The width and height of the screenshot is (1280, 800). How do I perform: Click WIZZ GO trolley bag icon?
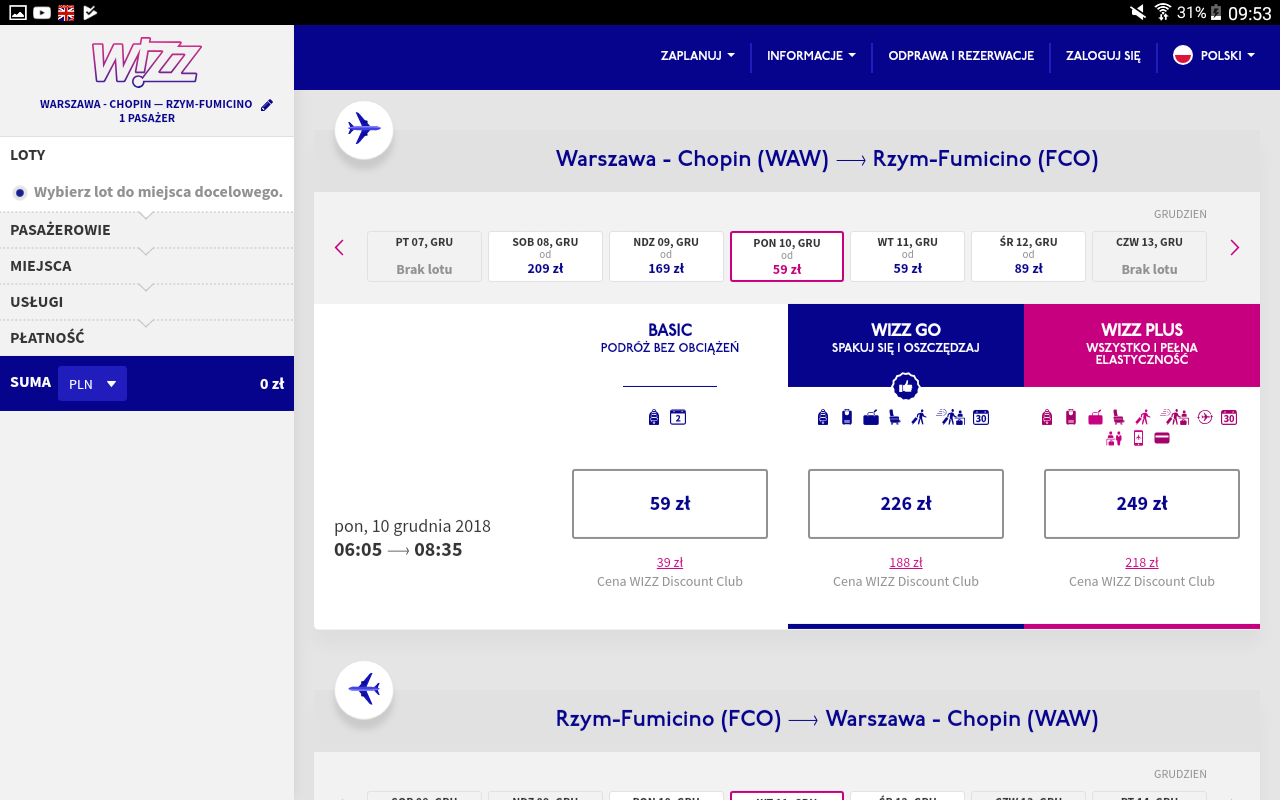[x=847, y=417]
